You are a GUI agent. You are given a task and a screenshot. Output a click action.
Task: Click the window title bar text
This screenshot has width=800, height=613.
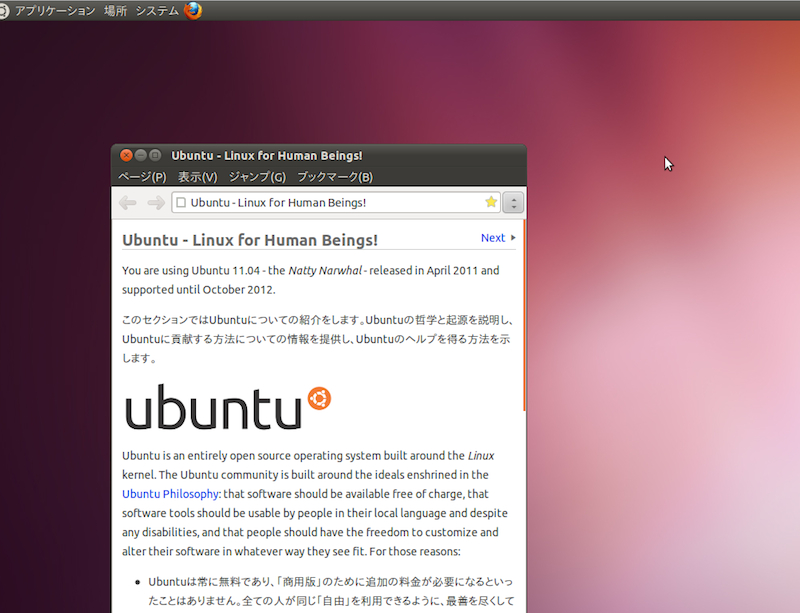[x=267, y=156]
